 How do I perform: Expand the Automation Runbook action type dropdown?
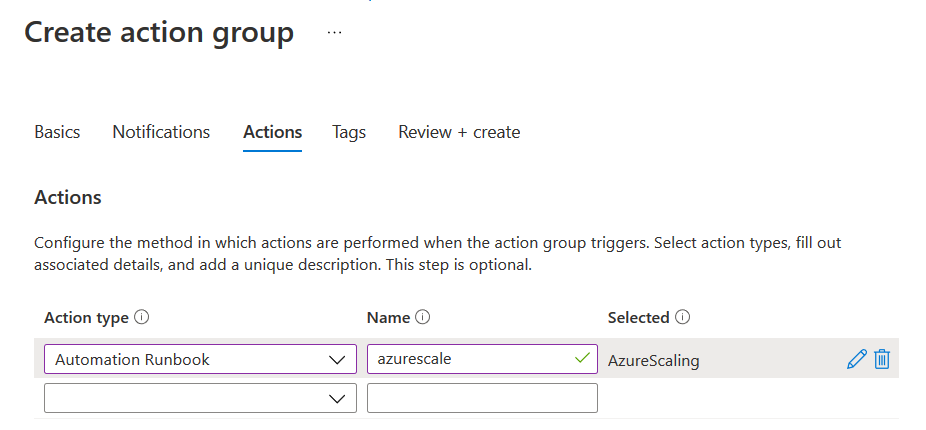336,360
